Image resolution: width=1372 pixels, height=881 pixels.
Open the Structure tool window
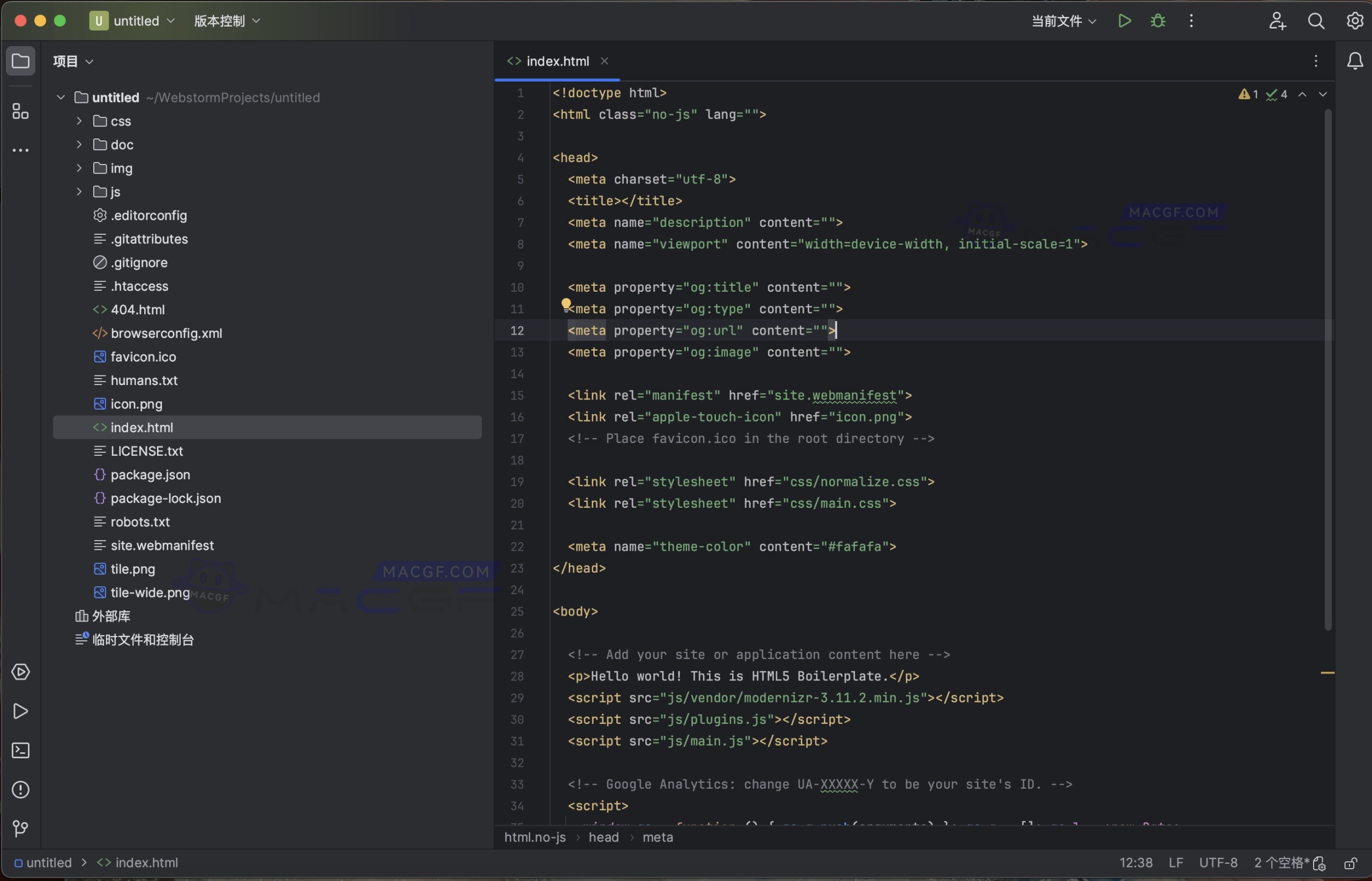[20, 112]
